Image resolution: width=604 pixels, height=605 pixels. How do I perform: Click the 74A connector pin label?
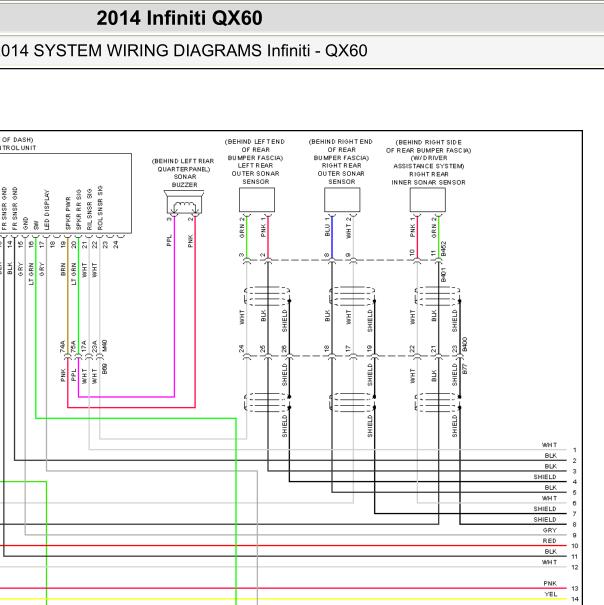[x=63, y=346]
